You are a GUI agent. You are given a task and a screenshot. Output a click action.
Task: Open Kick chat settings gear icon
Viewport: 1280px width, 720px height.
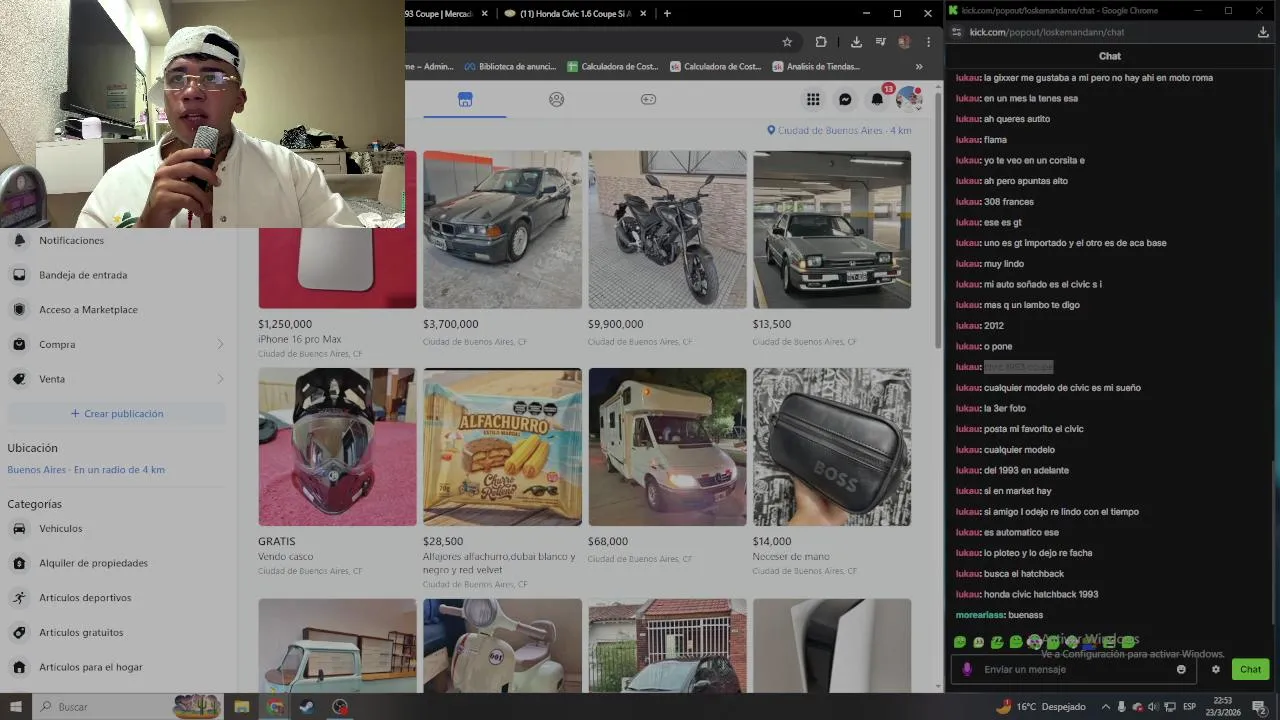click(x=1216, y=669)
